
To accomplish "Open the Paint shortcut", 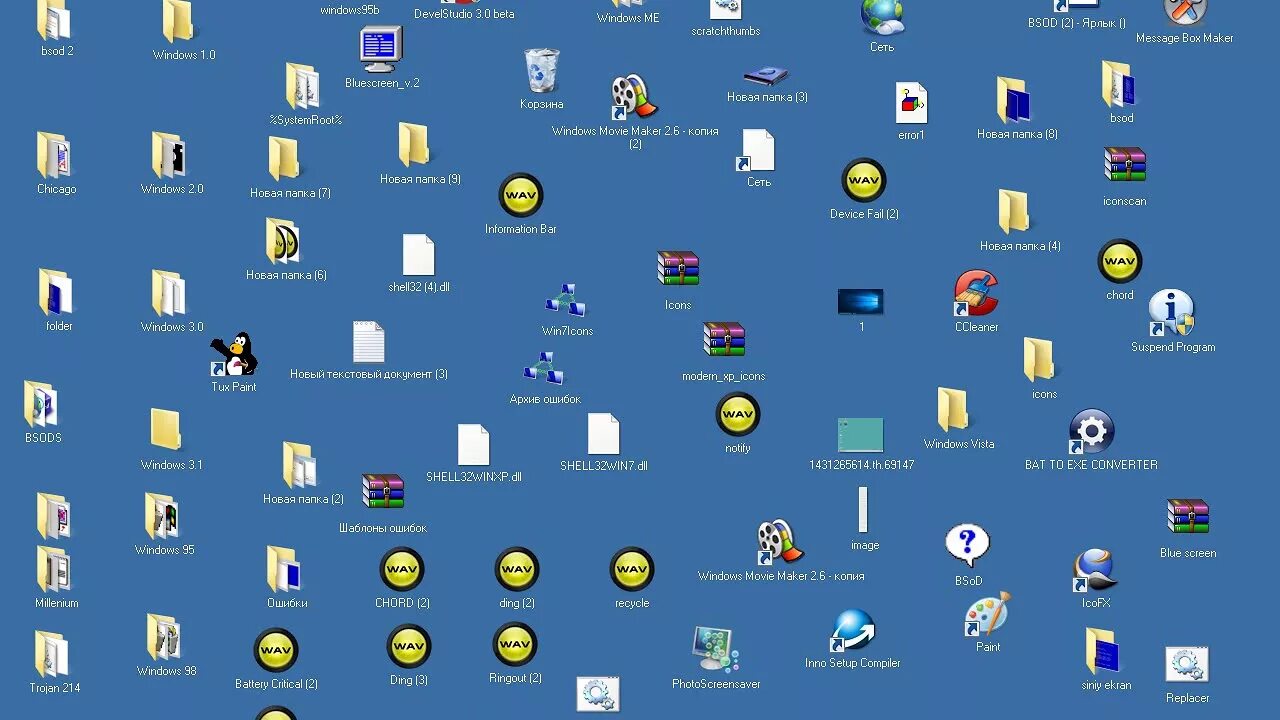I will coord(988,614).
